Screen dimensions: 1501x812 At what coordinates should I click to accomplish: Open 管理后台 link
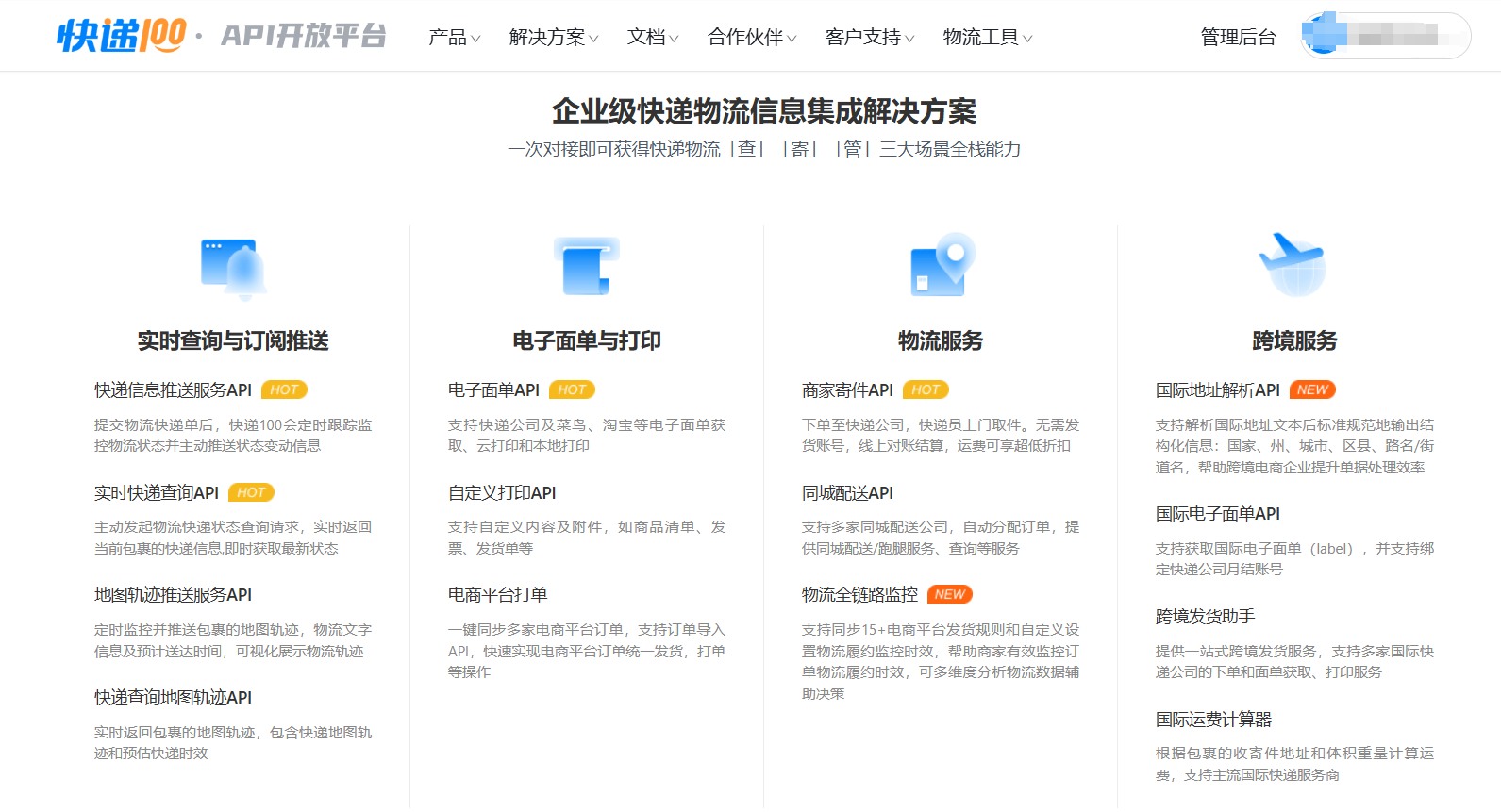(1238, 37)
